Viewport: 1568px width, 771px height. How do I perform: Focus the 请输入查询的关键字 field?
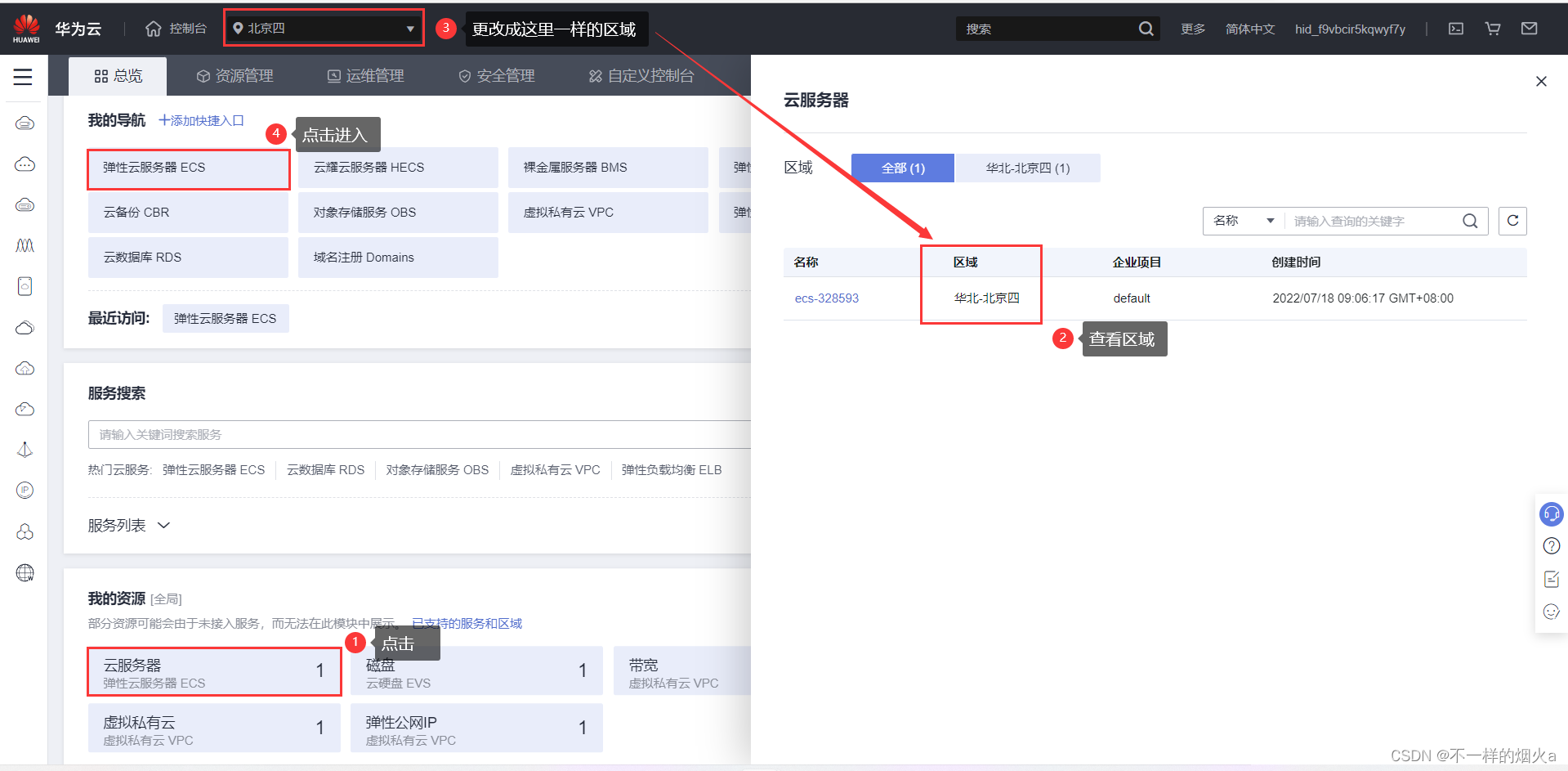point(1373,221)
